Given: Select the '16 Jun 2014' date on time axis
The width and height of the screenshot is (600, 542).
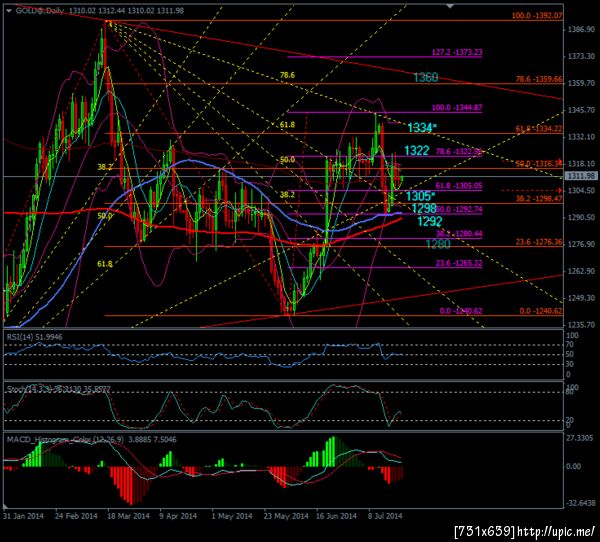Looking at the screenshot, I should pos(336,516).
